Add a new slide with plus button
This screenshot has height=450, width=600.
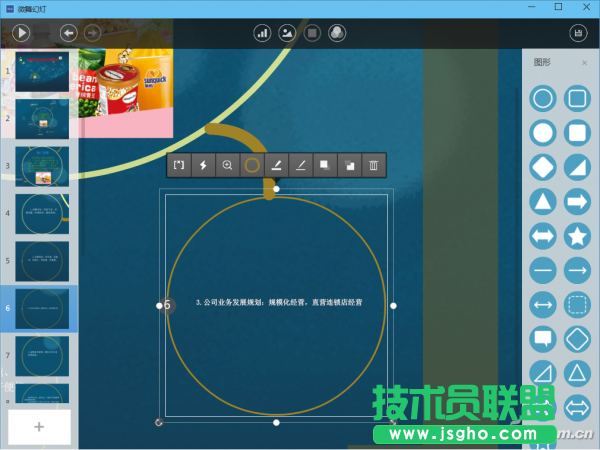click(40, 426)
